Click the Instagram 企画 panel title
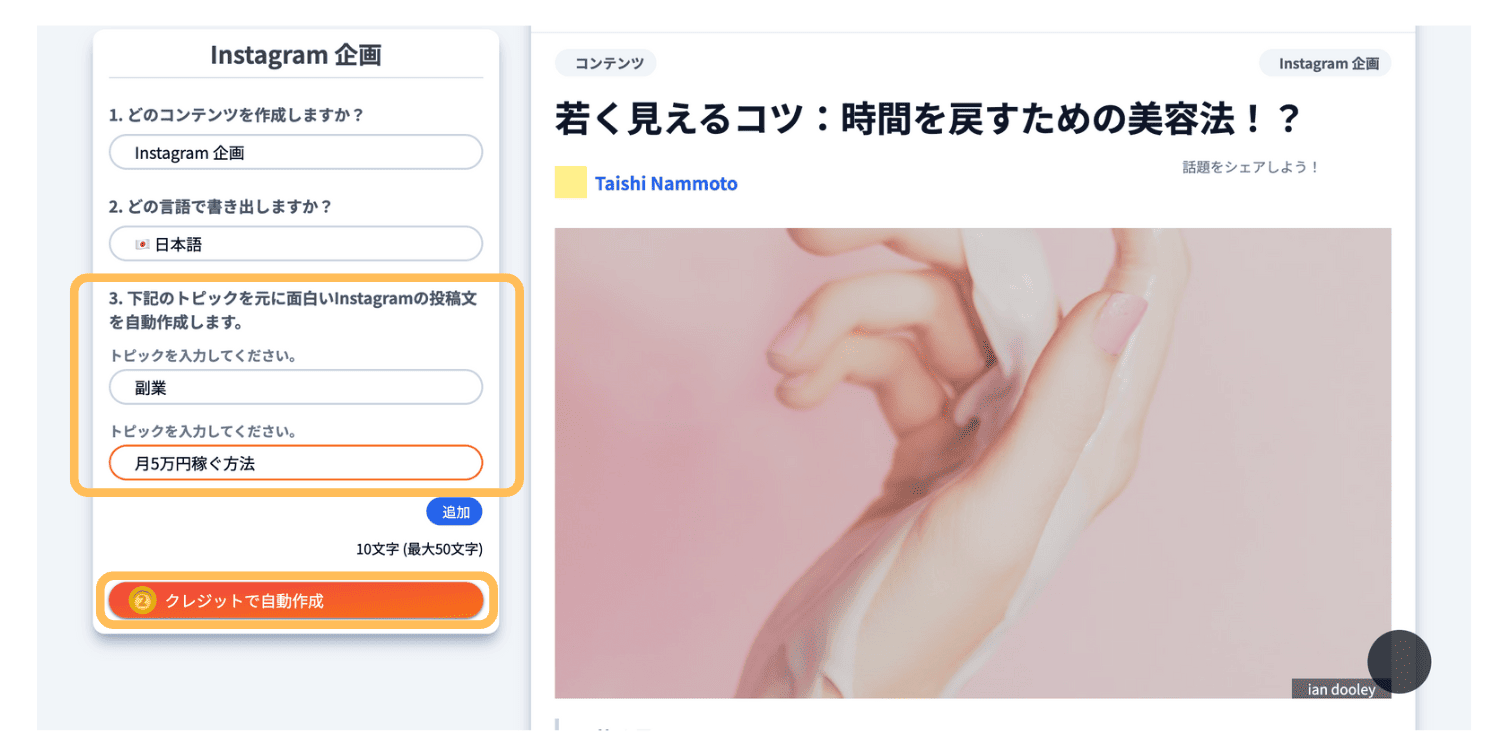The width and height of the screenshot is (1506, 754). (296, 54)
